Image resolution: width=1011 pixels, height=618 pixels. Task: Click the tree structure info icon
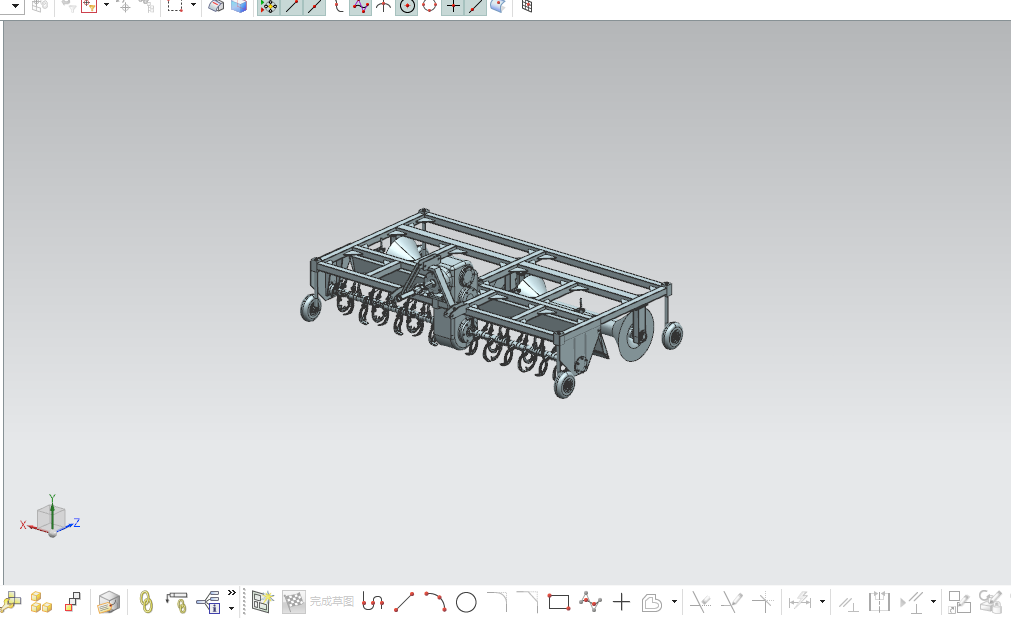click(209, 603)
